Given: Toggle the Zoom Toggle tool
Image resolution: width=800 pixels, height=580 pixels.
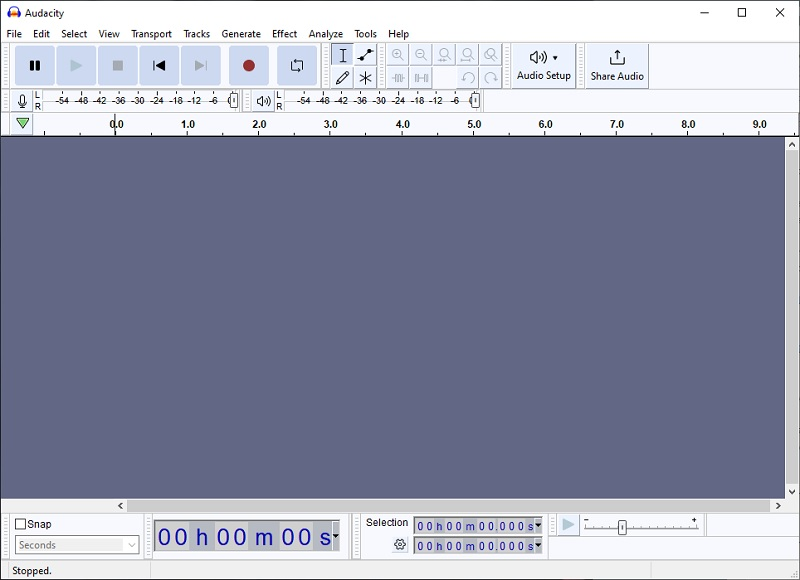Looking at the screenshot, I should (490, 54).
